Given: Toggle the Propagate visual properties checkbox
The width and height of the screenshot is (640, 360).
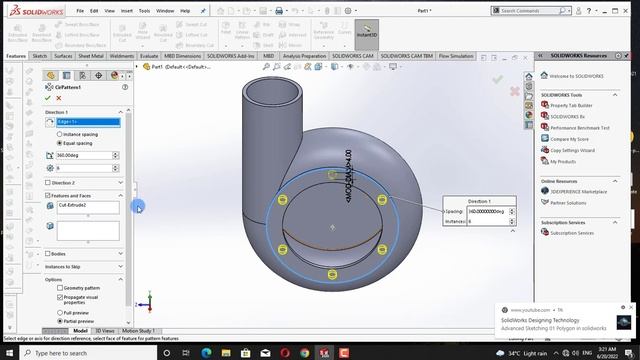Looking at the screenshot, I should [60, 298].
